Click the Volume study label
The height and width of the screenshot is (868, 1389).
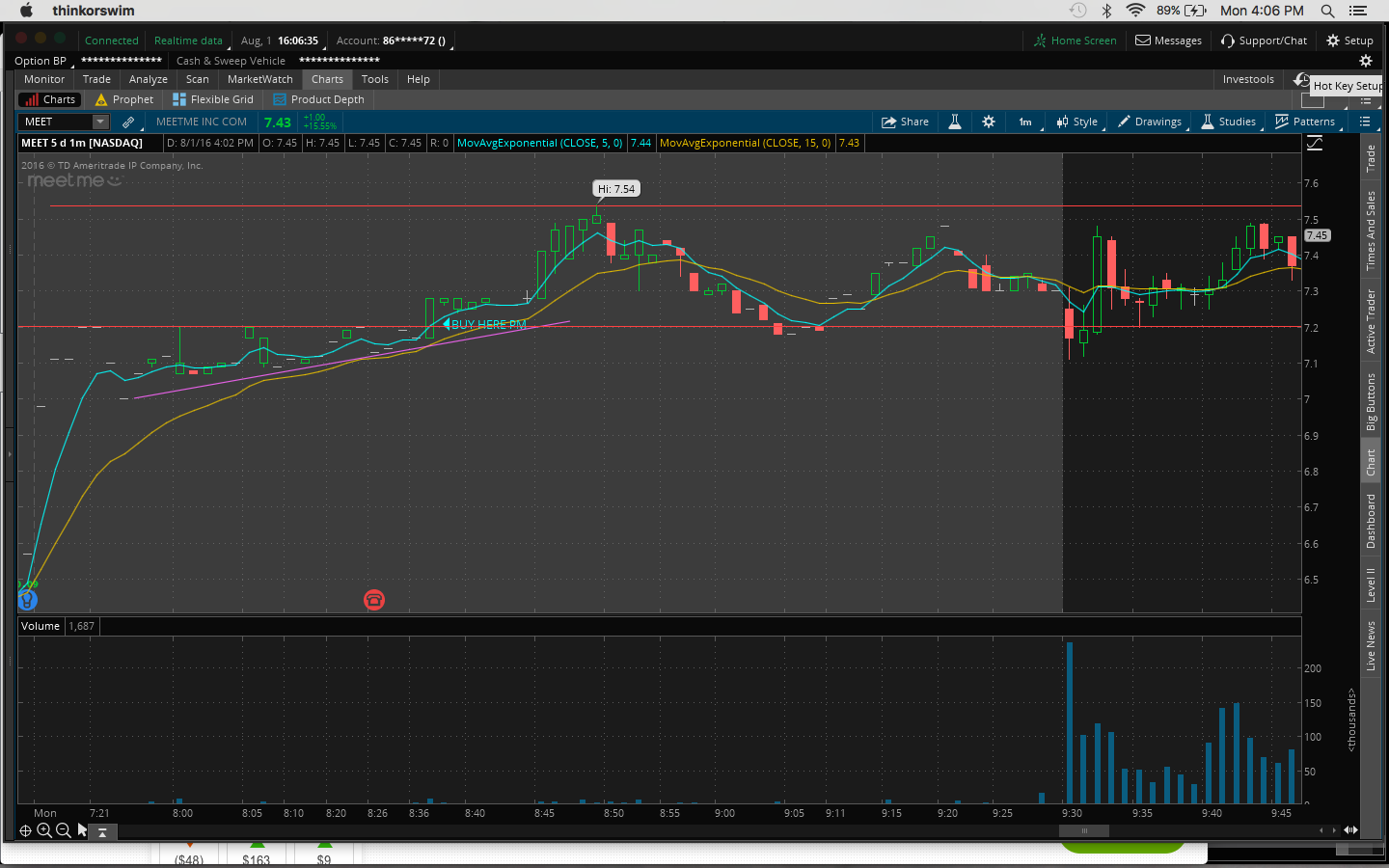point(41,626)
